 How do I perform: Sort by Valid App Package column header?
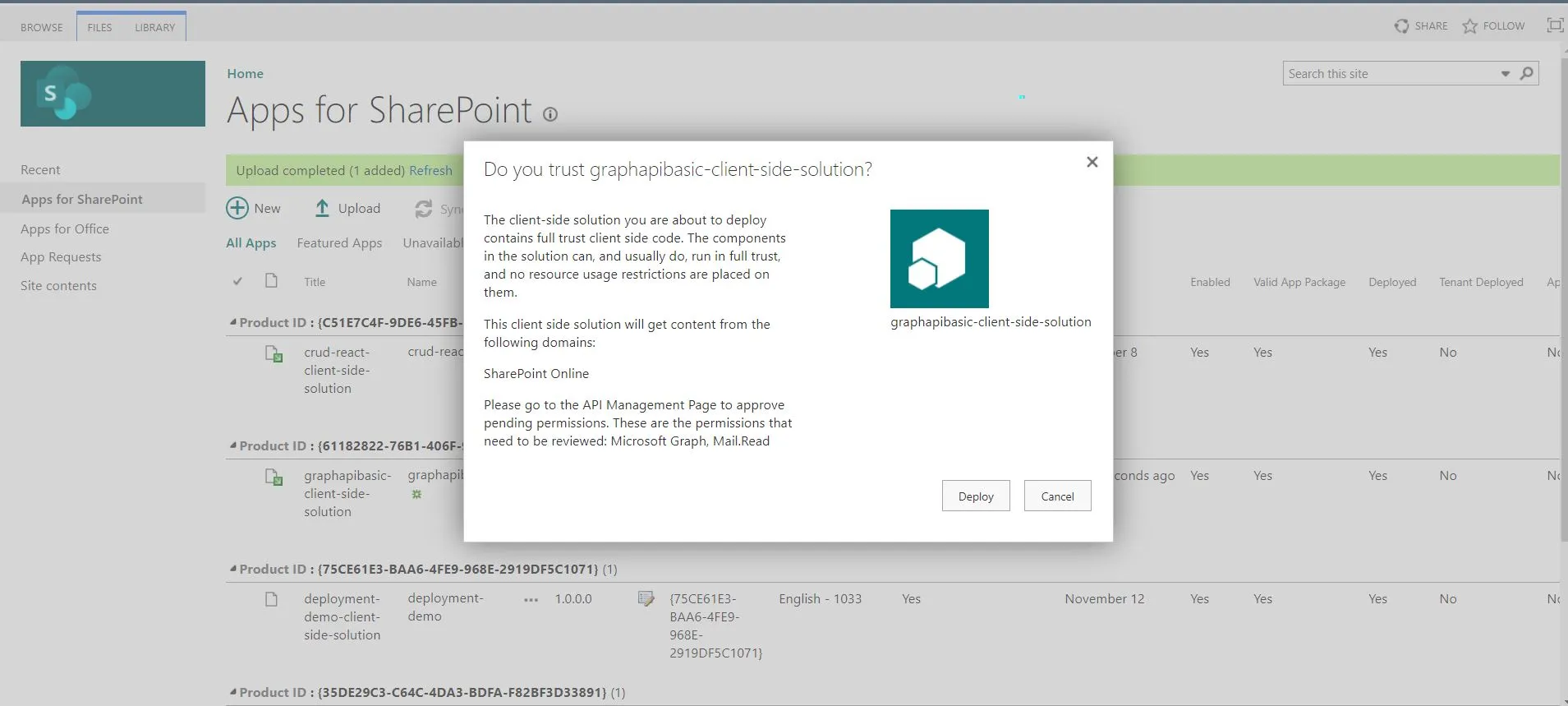[x=1299, y=282]
